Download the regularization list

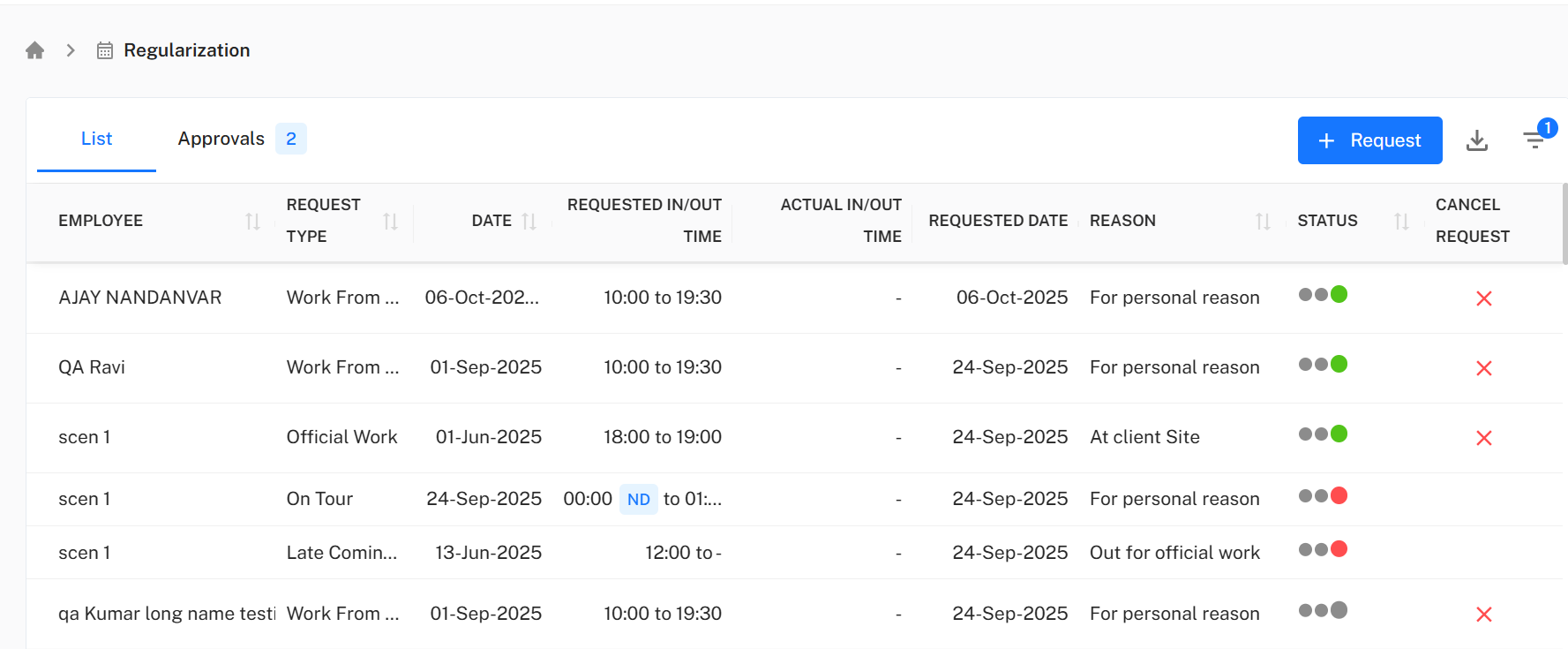(x=1477, y=140)
